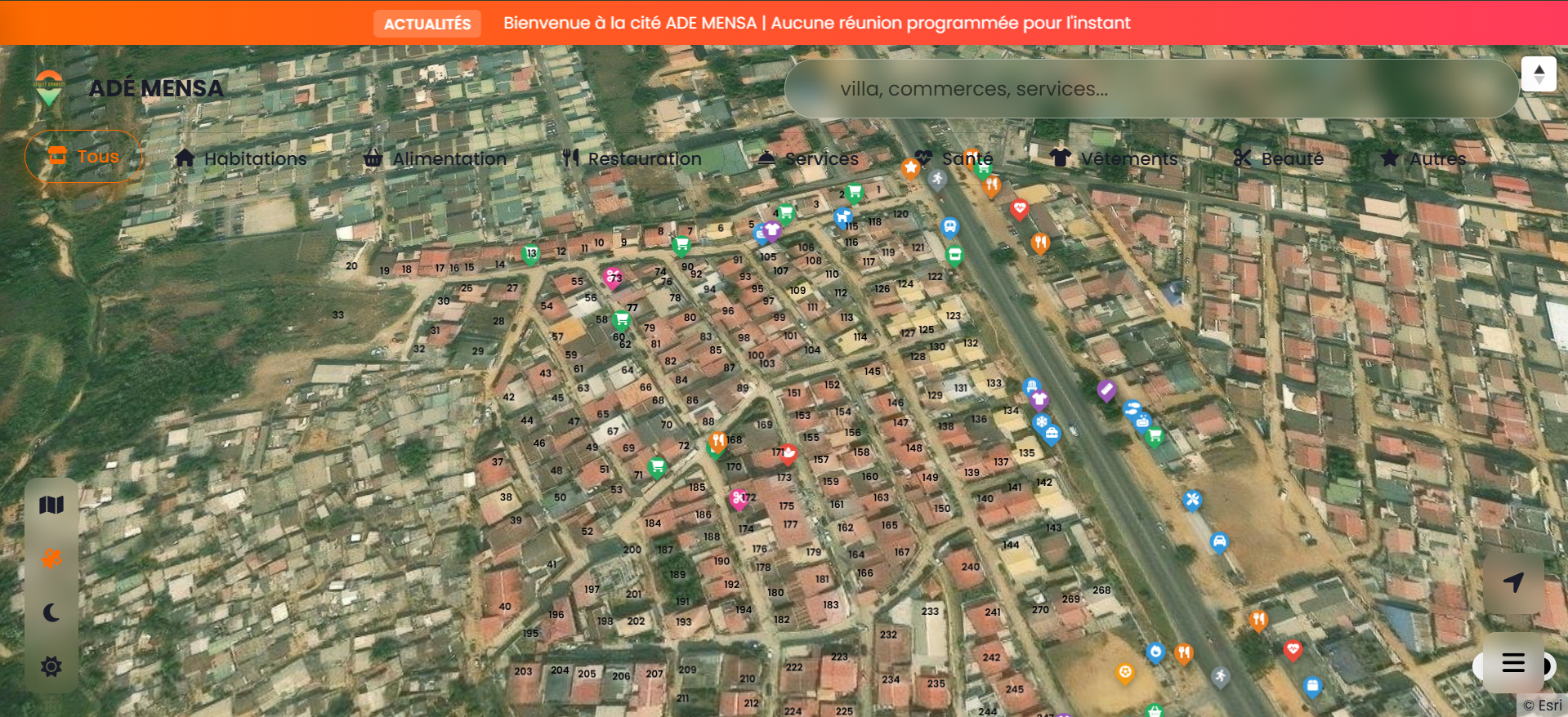Show Alimentation places

point(436,158)
